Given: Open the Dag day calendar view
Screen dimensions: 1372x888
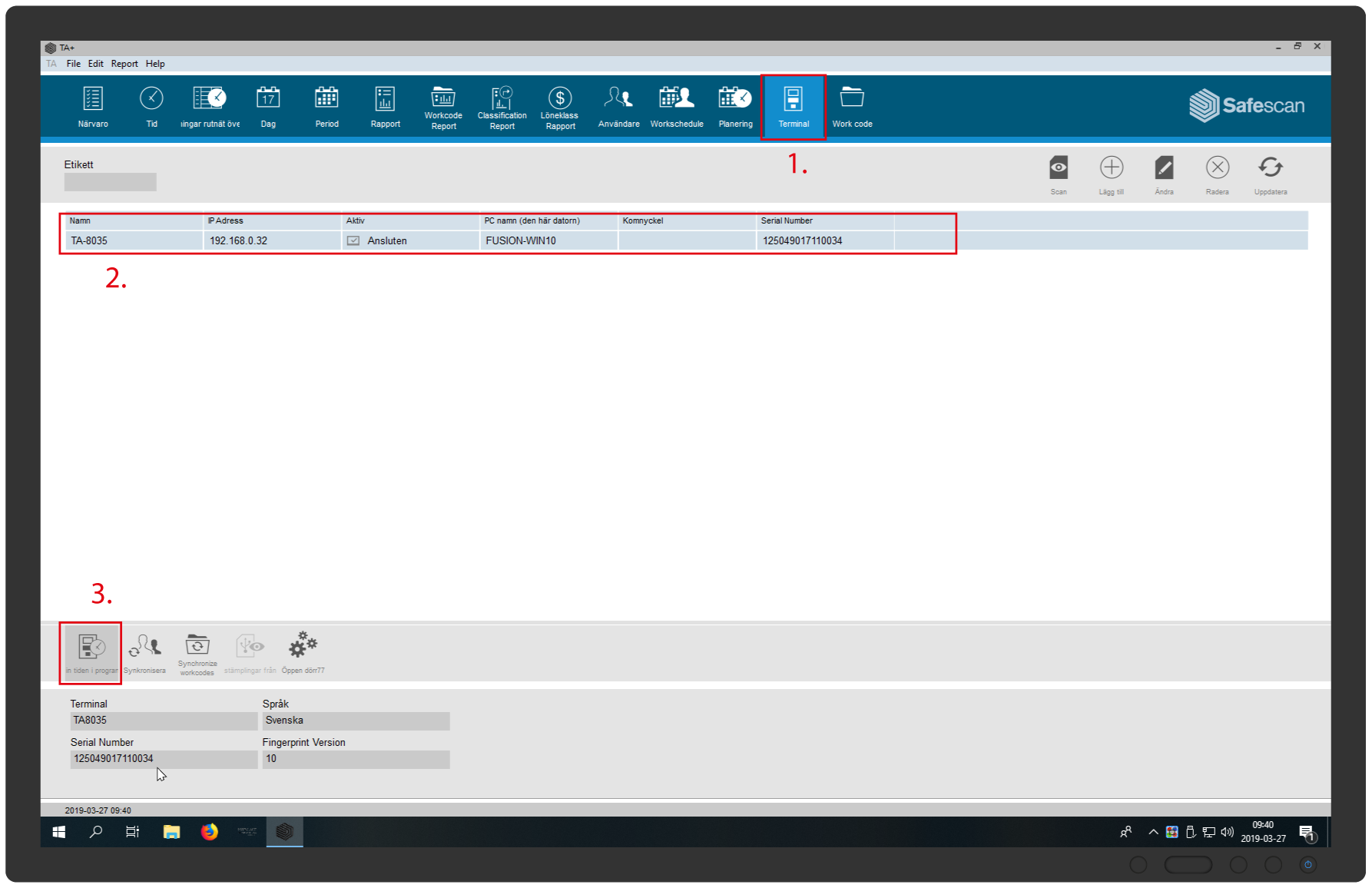Looking at the screenshot, I should (x=268, y=107).
